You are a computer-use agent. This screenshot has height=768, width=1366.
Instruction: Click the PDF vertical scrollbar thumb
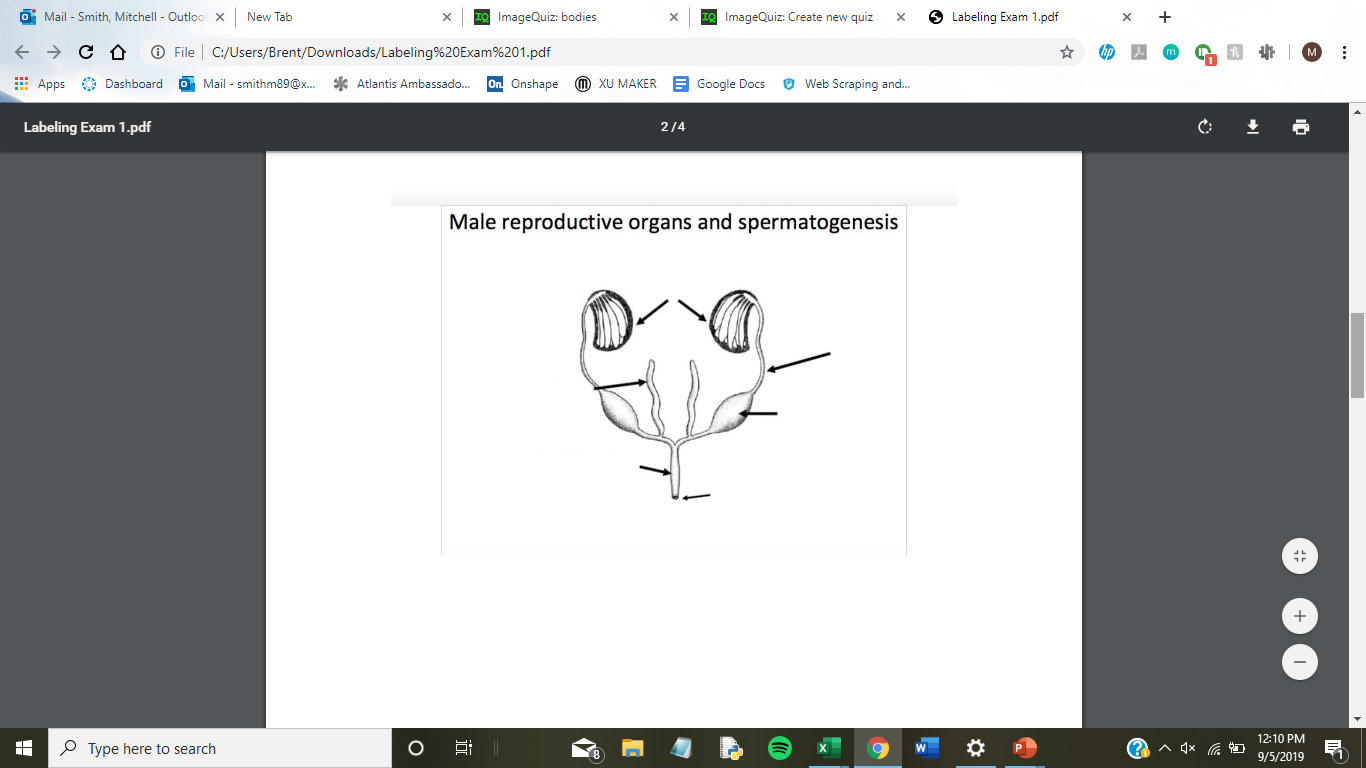pyautogui.click(x=1357, y=355)
